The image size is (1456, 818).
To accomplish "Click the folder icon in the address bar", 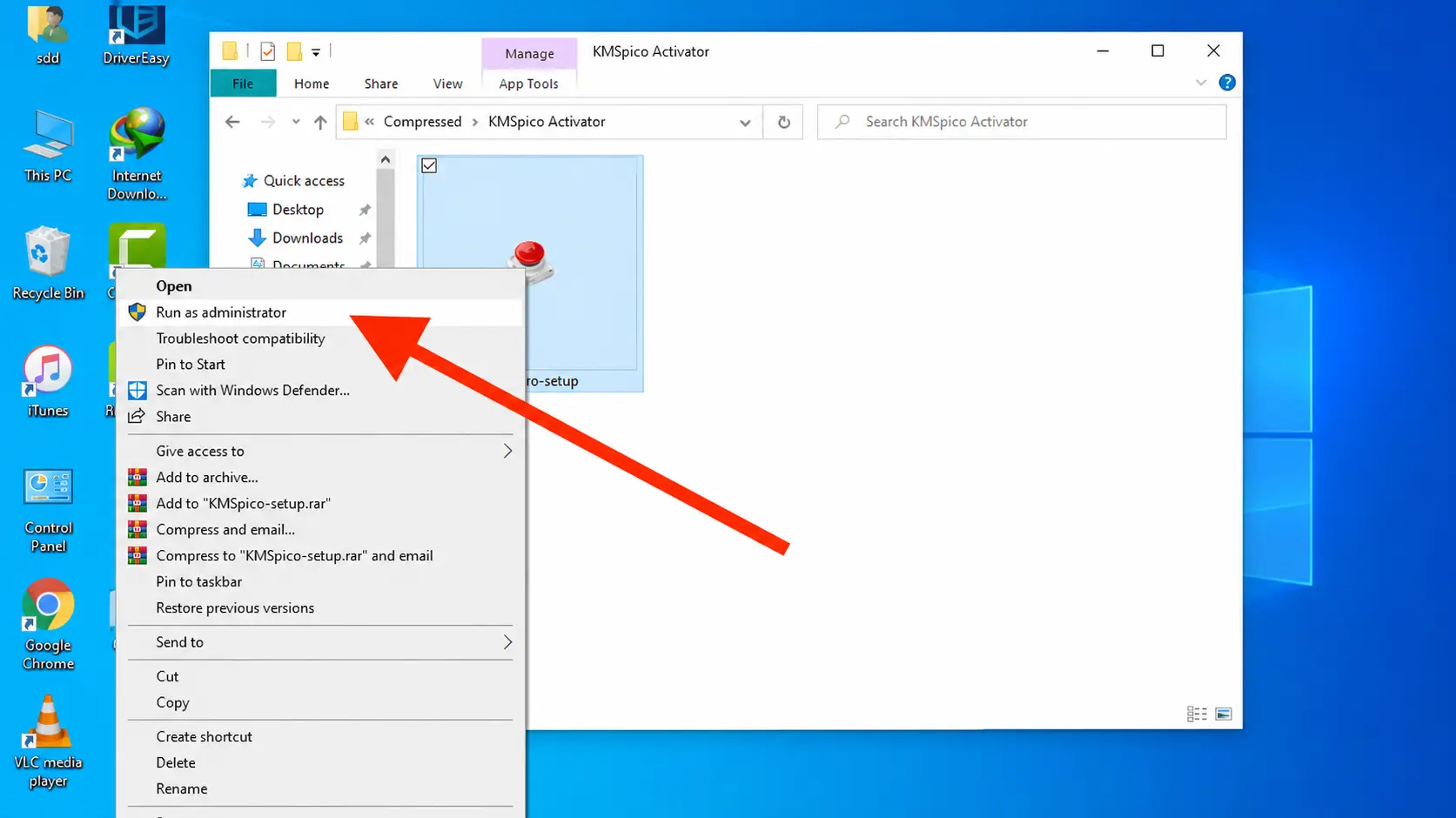I will (x=350, y=122).
